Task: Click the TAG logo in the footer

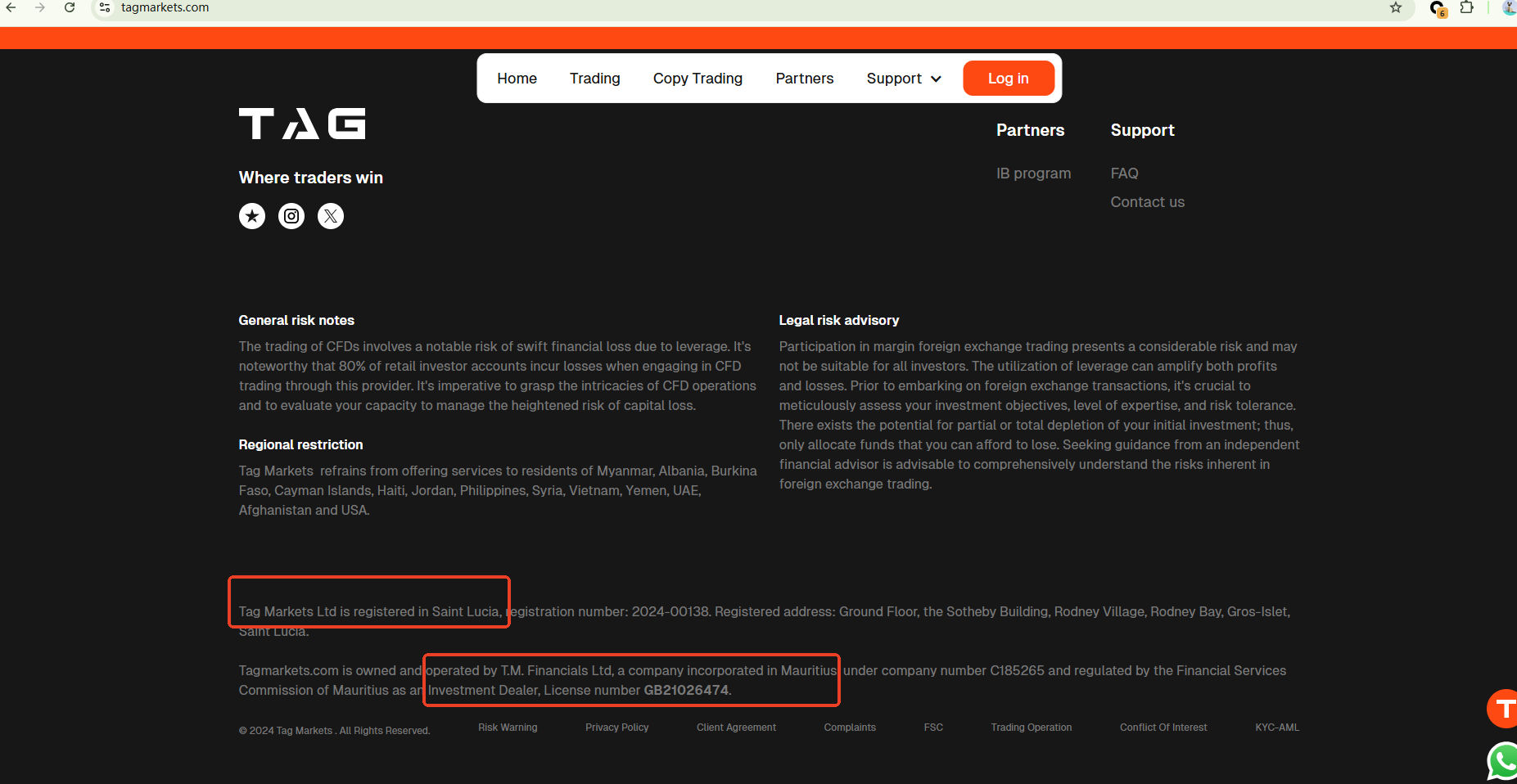Action: 302,124
